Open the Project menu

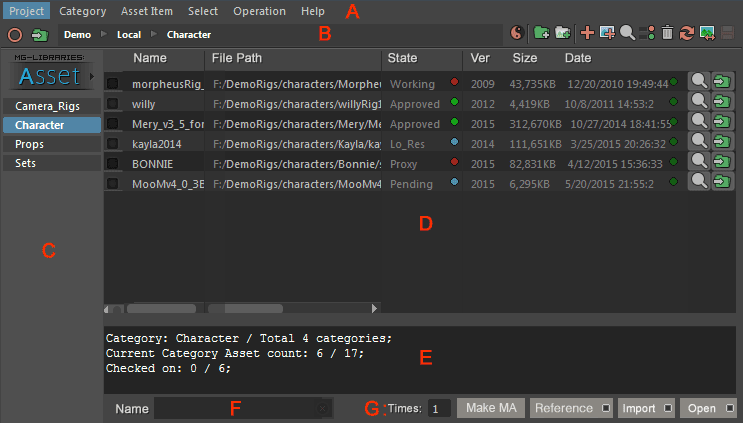[27, 11]
